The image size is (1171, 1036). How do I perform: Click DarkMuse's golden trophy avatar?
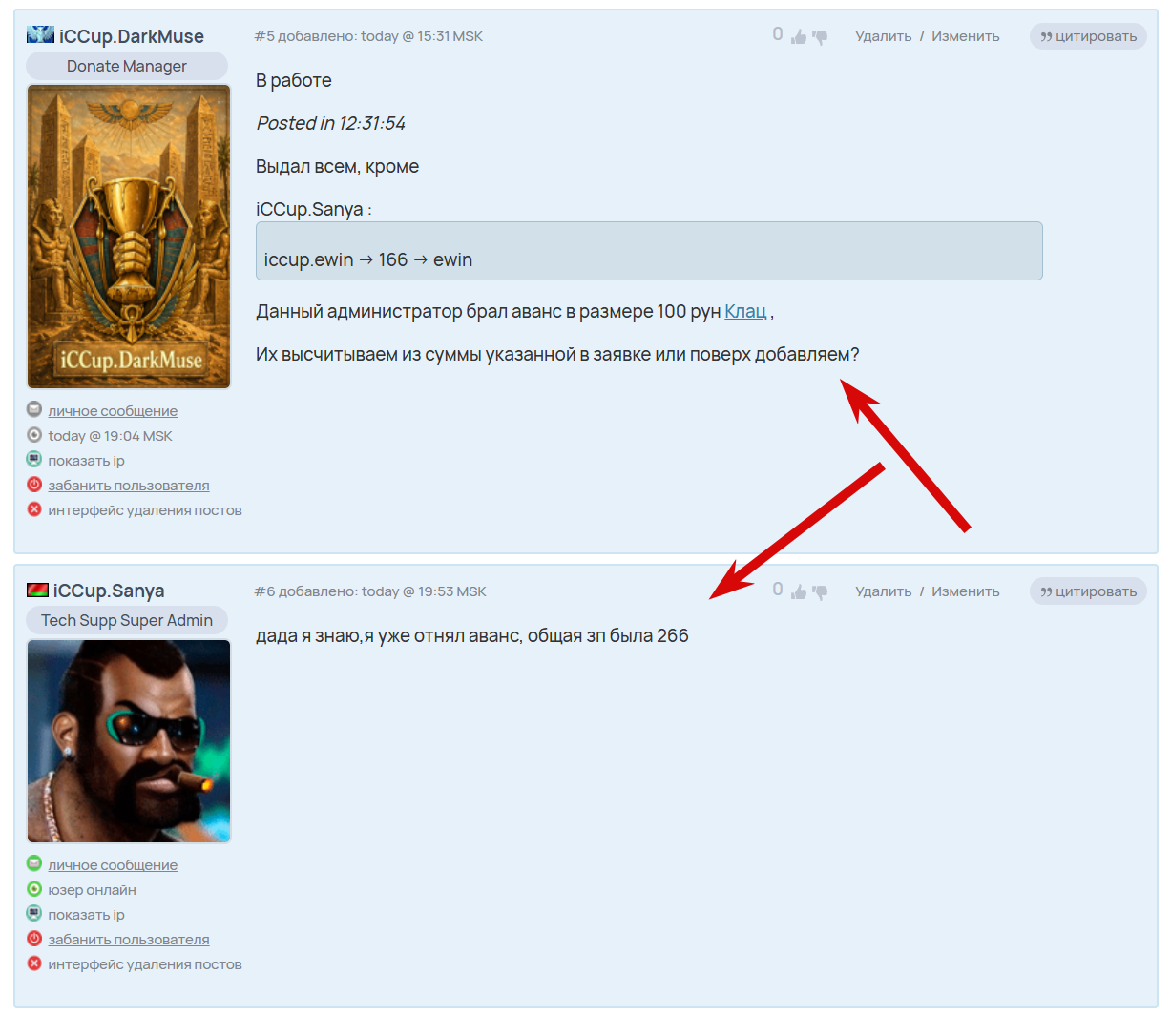click(129, 237)
